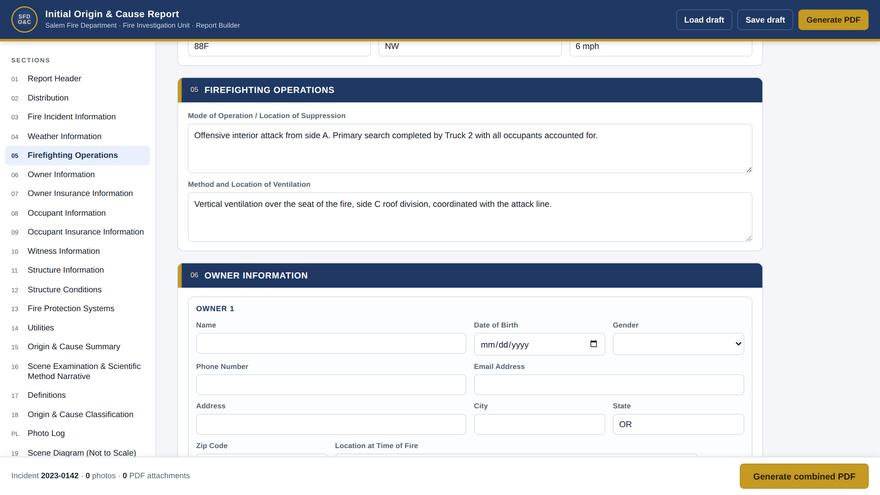Click the OWNER 1 card heading
880x495 pixels.
215,309
